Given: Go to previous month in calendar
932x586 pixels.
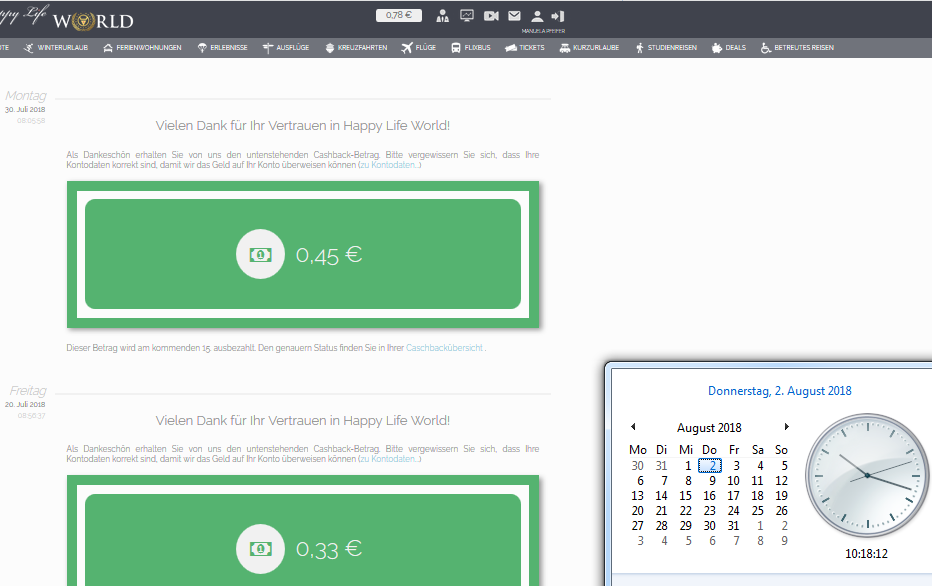Looking at the screenshot, I should pyautogui.click(x=632, y=427).
